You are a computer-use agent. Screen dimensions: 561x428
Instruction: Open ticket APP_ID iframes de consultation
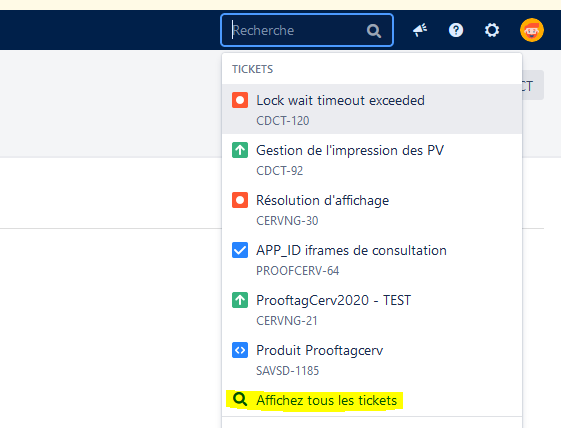372,259
